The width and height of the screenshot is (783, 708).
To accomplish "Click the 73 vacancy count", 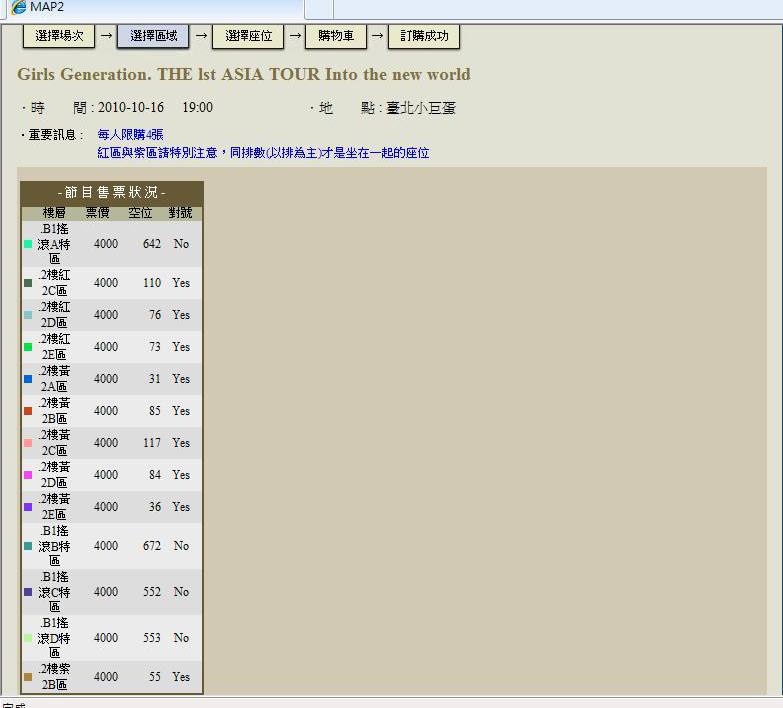I will pyautogui.click(x=155, y=347).
